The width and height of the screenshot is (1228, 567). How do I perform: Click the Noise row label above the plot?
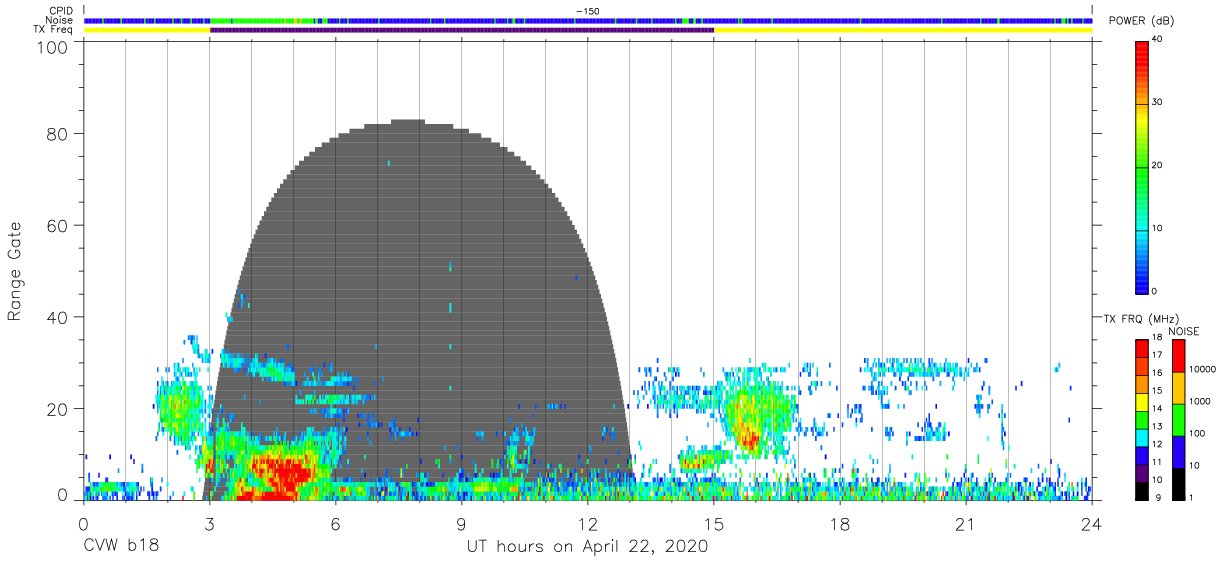[x=60, y=20]
